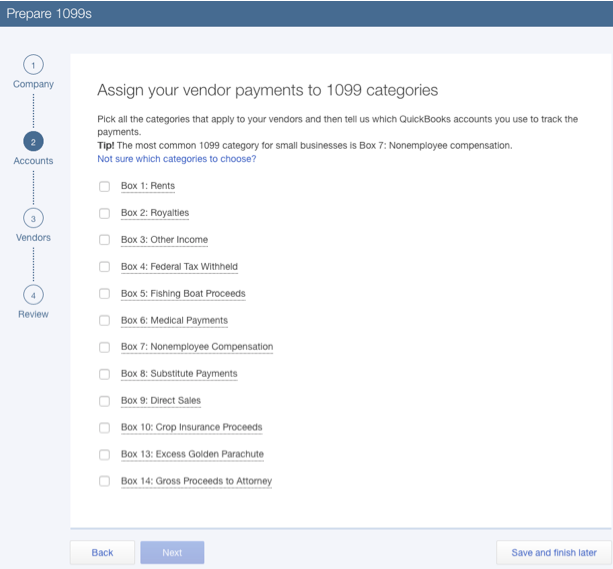This screenshot has height=569, width=613.
Task: Go to step 1 Company circle
Action: [33, 65]
